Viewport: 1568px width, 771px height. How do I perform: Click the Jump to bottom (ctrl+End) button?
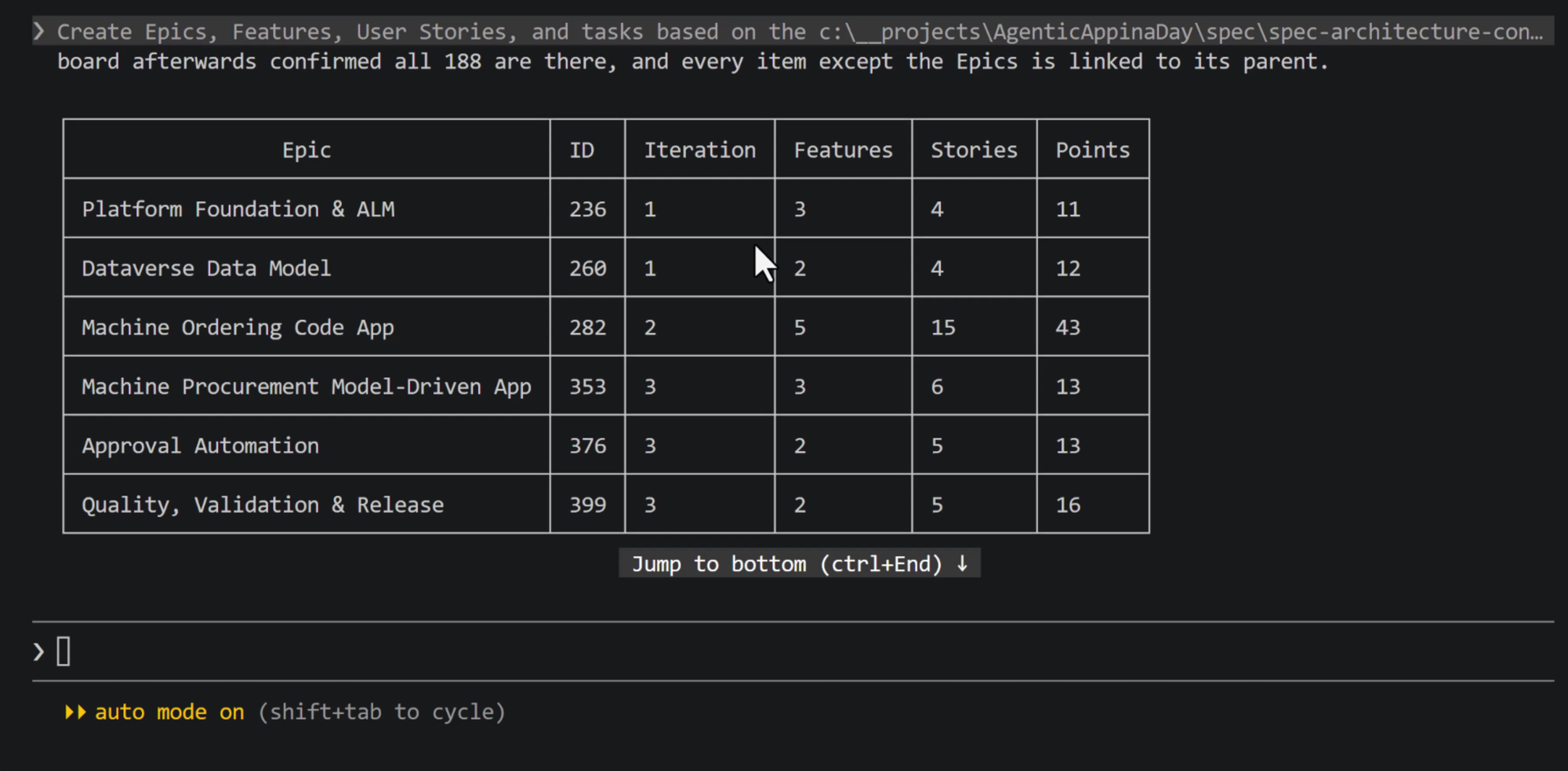pos(800,564)
